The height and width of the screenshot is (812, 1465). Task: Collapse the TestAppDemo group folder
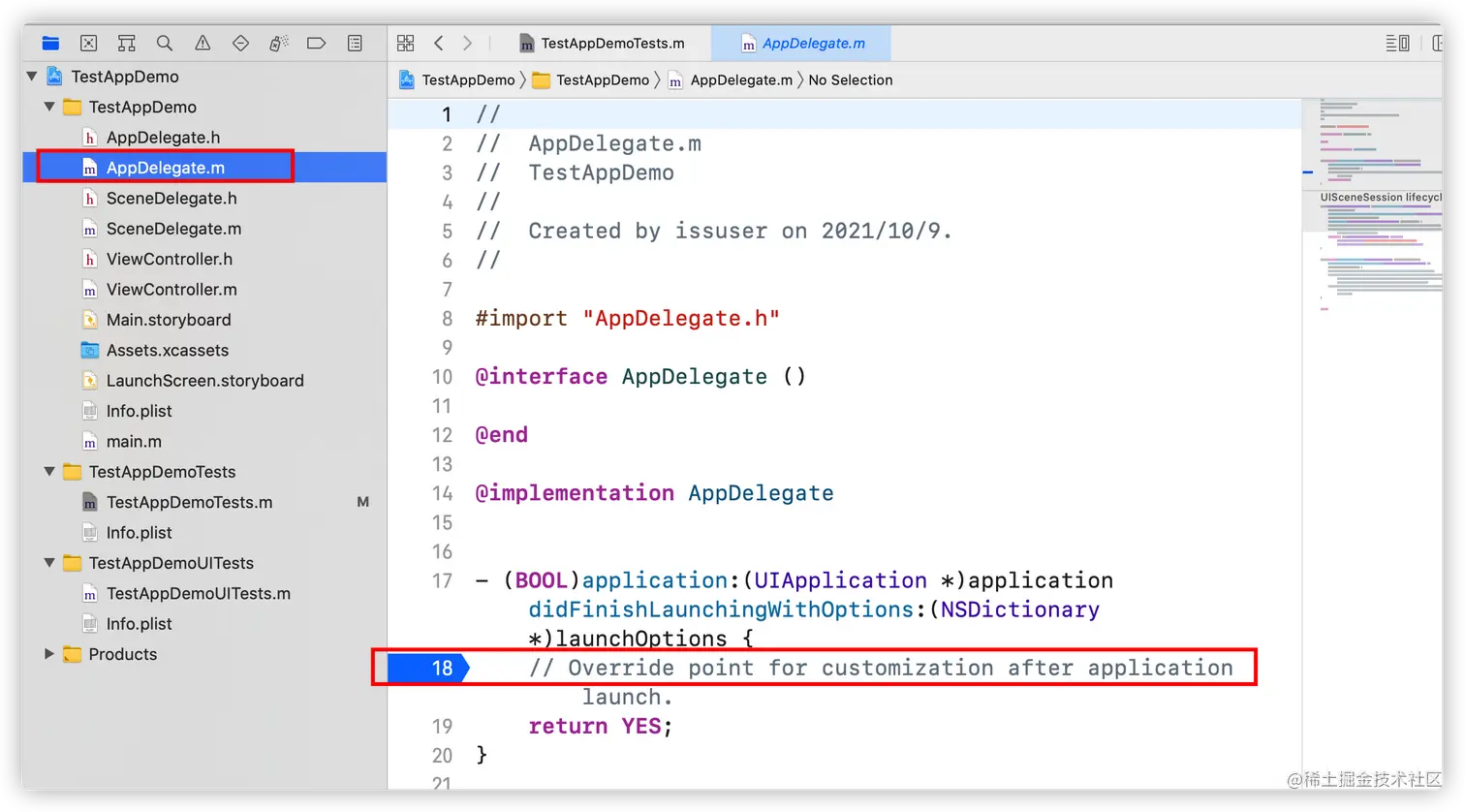pyautogui.click(x=49, y=107)
